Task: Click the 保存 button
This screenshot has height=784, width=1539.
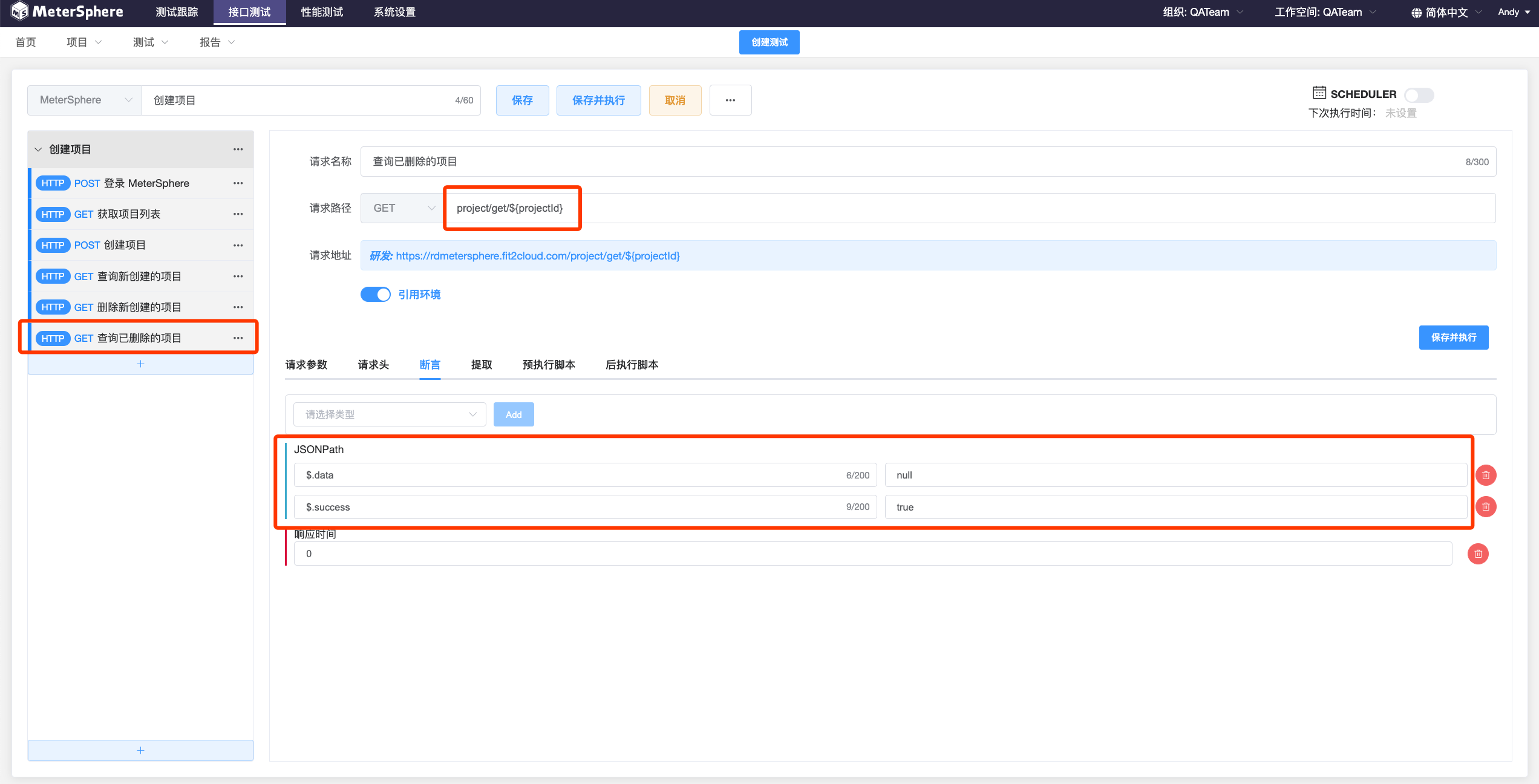Action: 522,100
